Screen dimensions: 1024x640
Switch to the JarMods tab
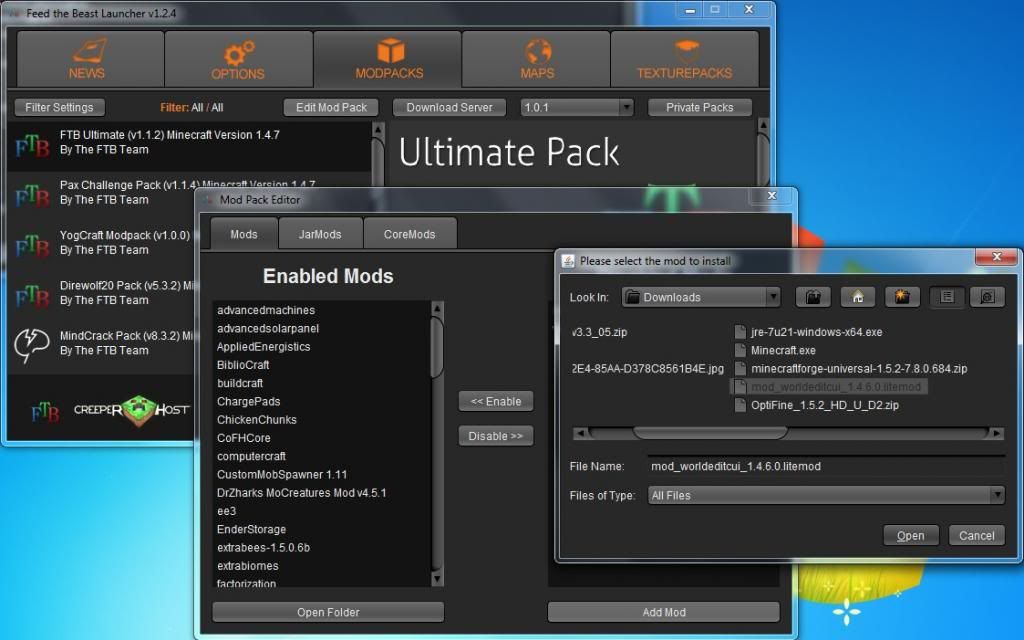tap(320, 234)
